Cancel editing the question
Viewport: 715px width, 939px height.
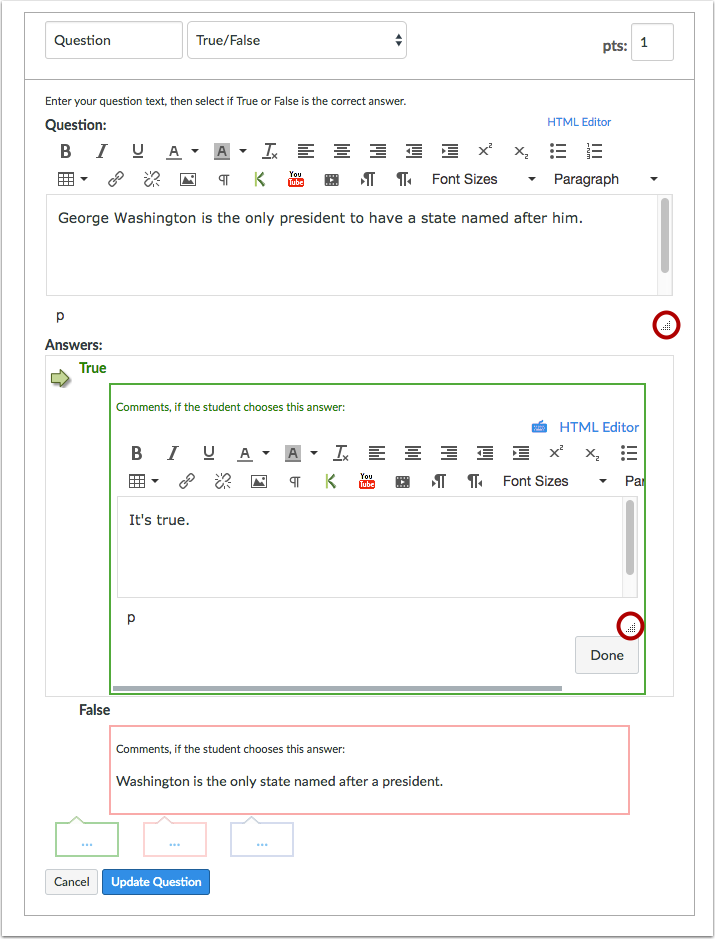coord(71,882)
